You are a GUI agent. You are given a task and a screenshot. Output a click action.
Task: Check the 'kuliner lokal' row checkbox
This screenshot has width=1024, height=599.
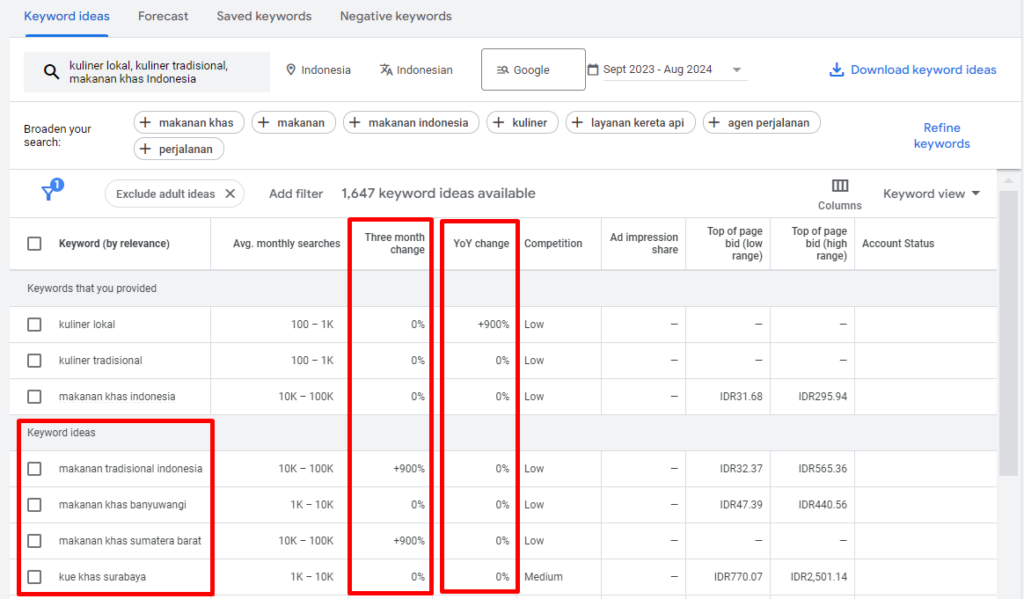click(35, 325)
